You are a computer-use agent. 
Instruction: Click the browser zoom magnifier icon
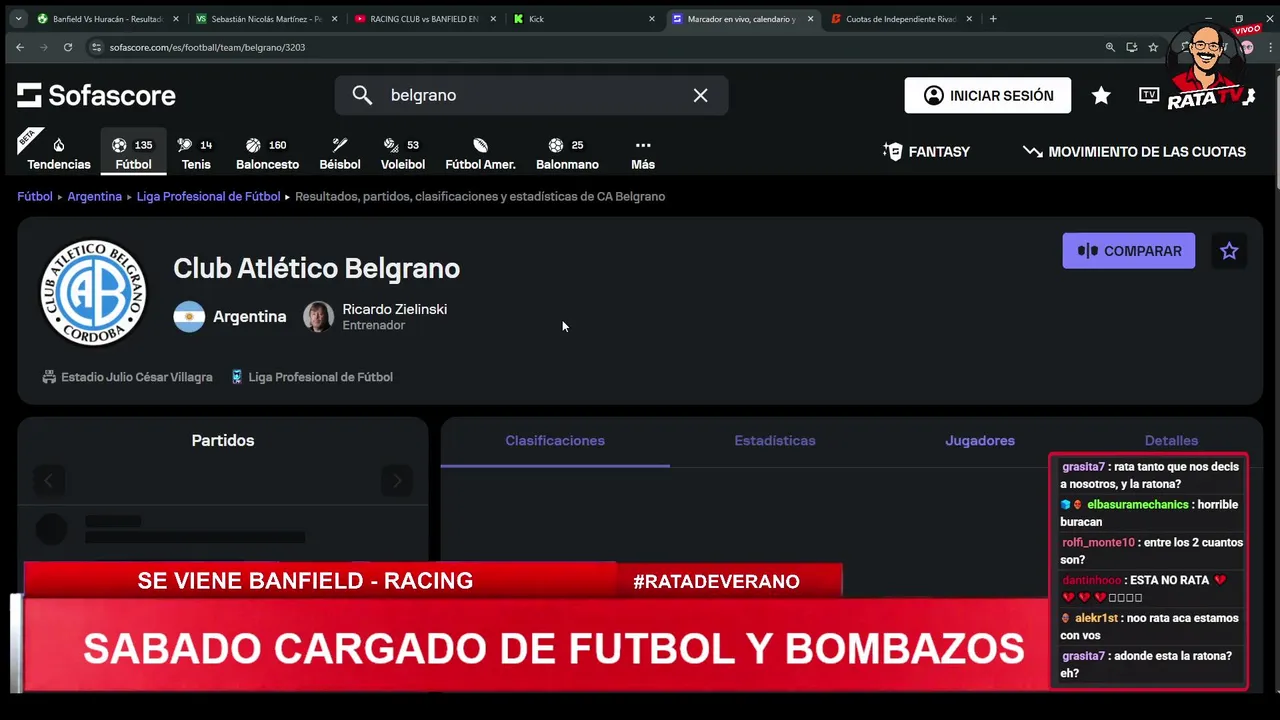click(x=1110, y=47)
